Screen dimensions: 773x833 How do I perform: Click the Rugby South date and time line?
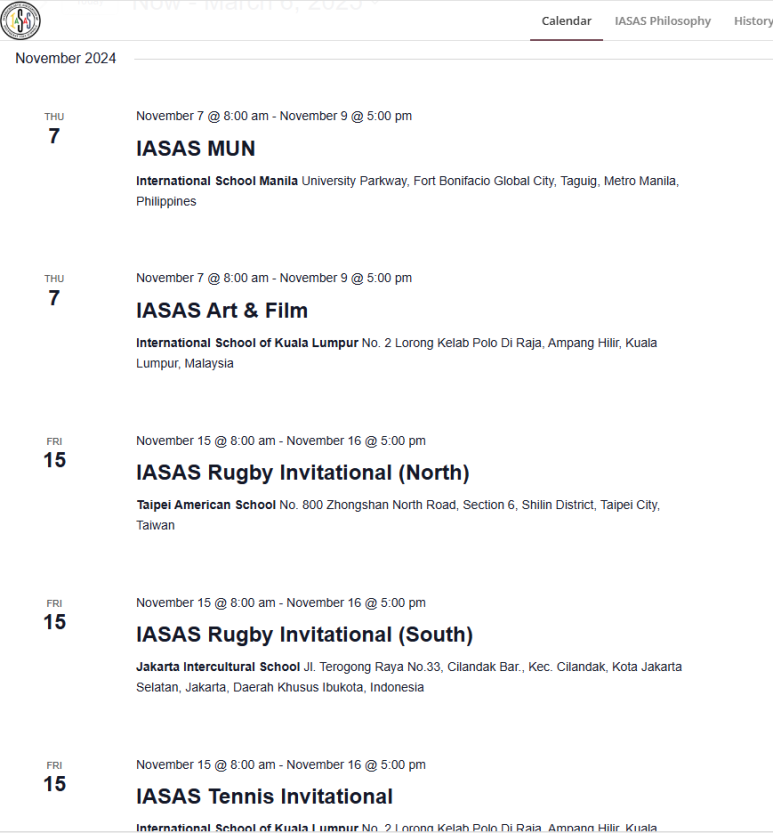[x=281, y=602]
